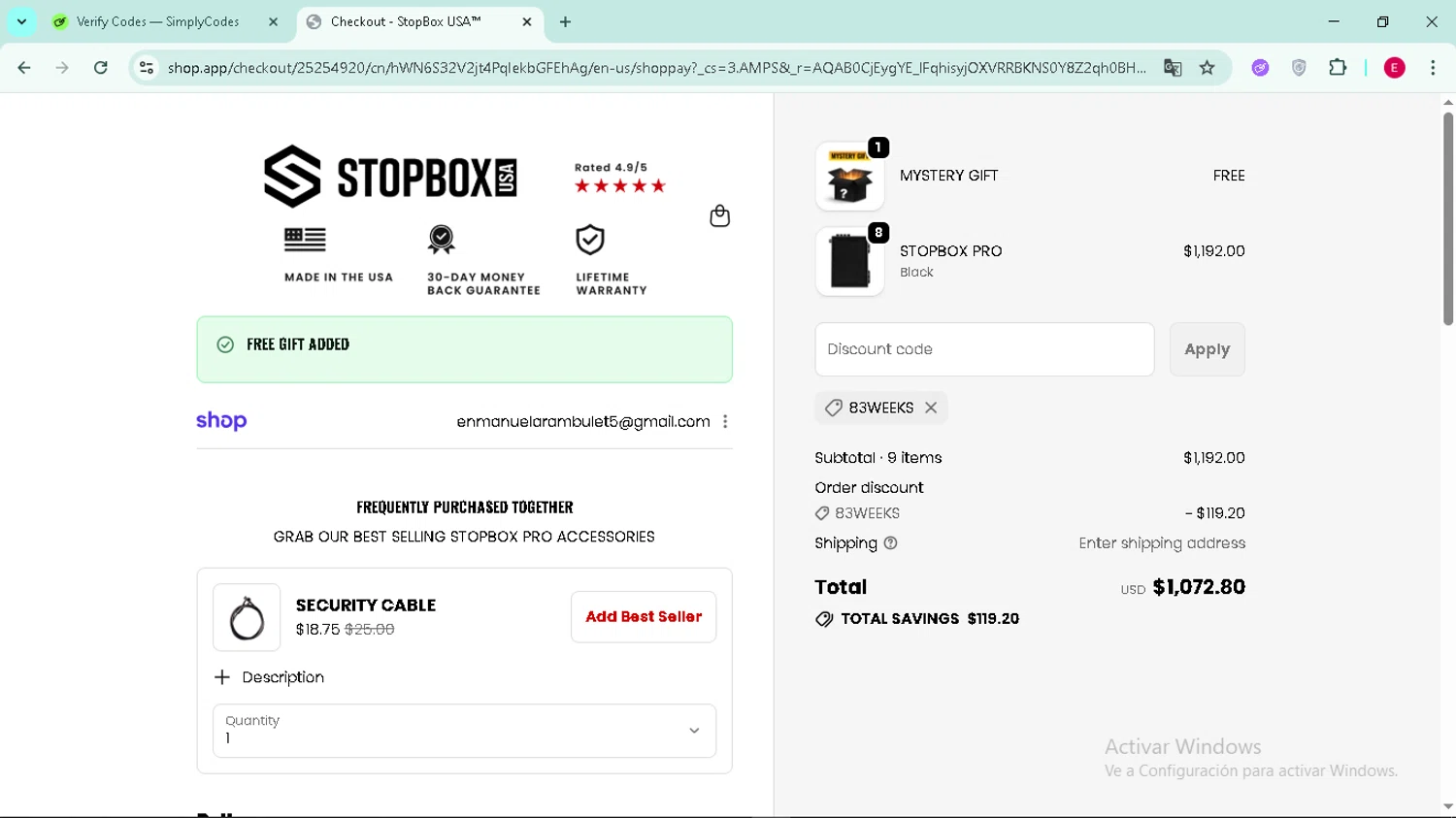The image size is (1456, 818).
Task: Click the Subtotal · 9 items label
Action: coord(878,458)
